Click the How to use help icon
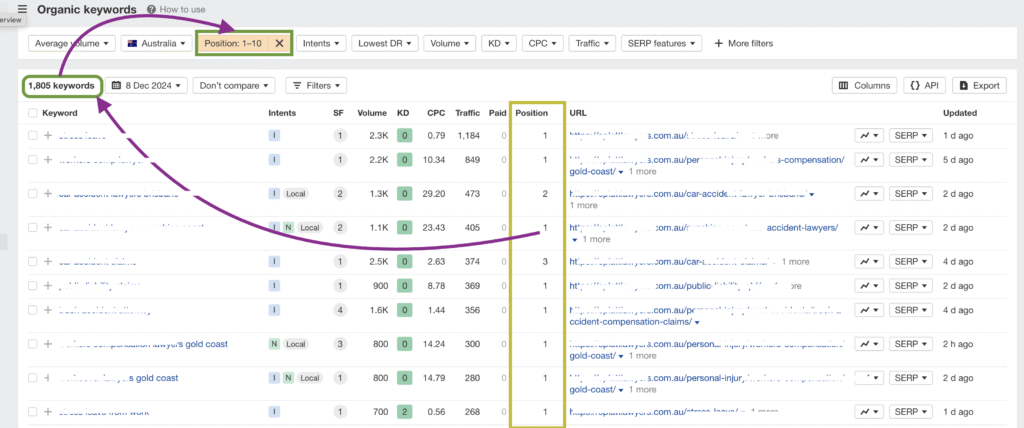 (151, 10)
